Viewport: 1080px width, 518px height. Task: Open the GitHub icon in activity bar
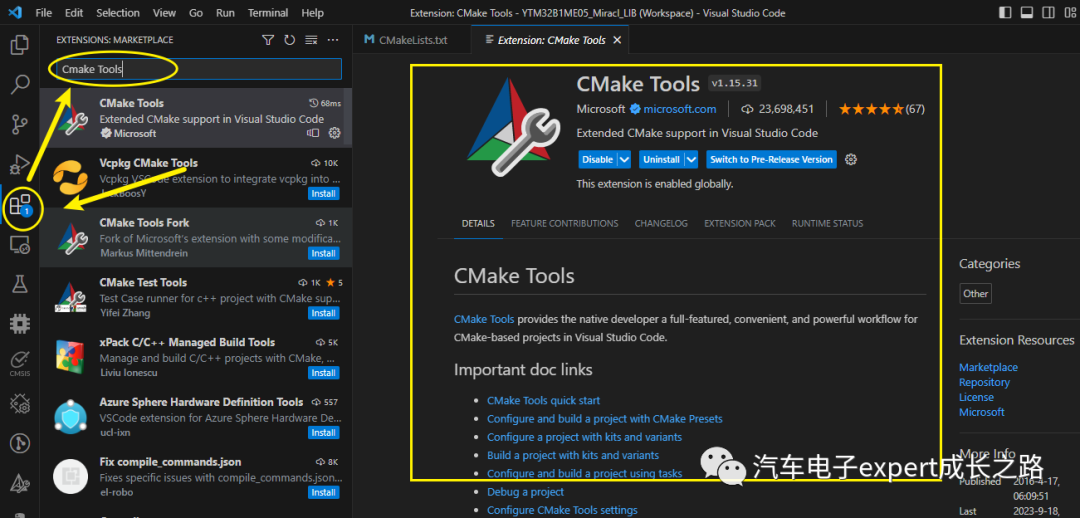[x=20, y=442]
